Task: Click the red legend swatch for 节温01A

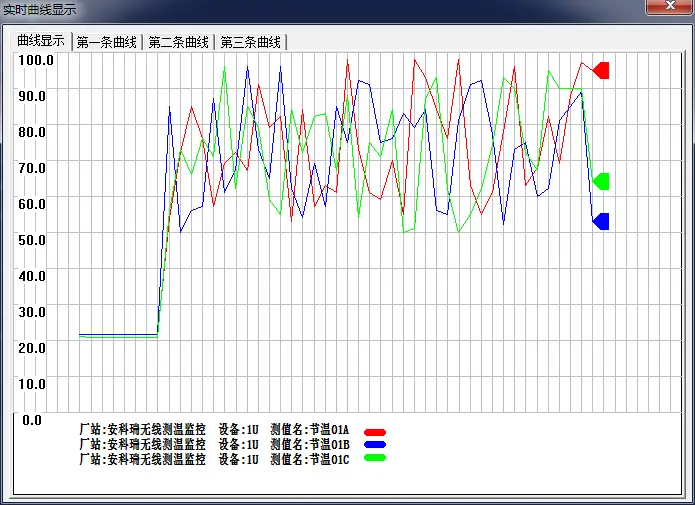Action: 375,432
